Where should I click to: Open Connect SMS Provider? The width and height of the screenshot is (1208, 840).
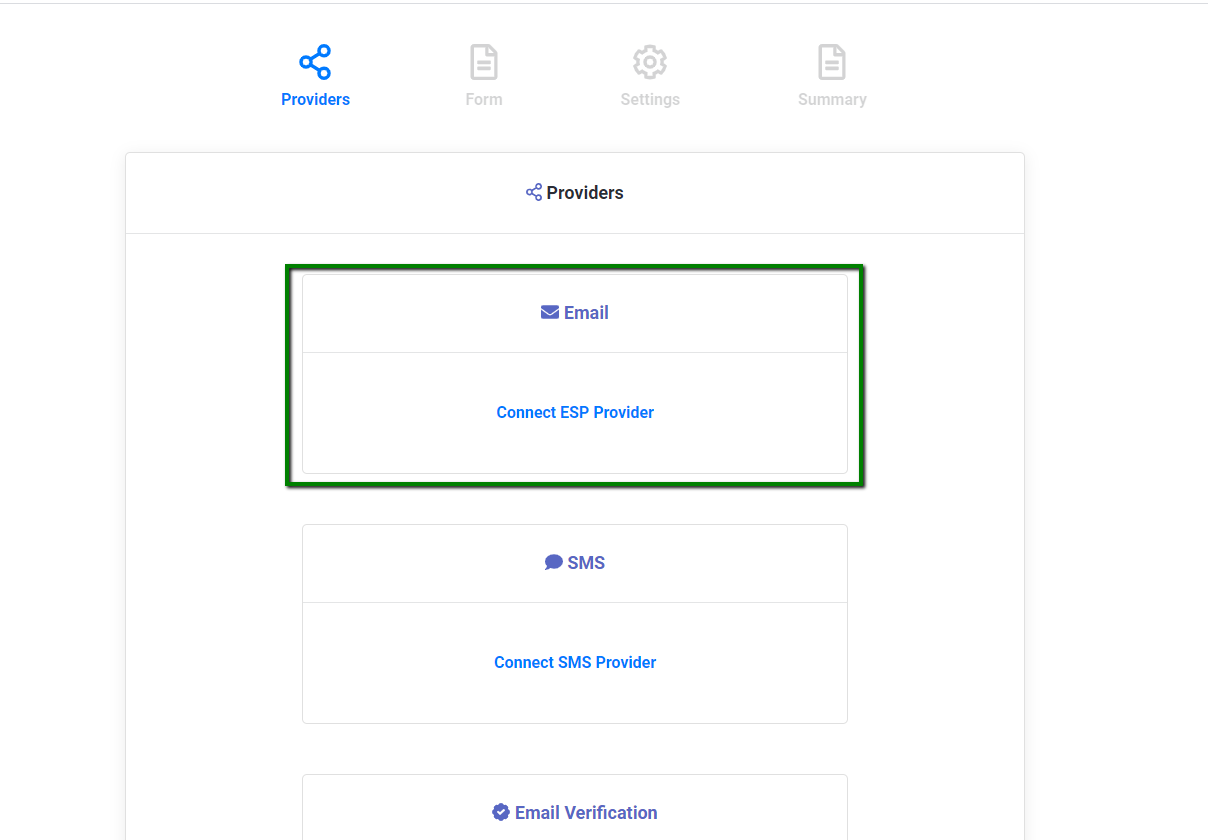pyautogui.click(x=575, y=662)
